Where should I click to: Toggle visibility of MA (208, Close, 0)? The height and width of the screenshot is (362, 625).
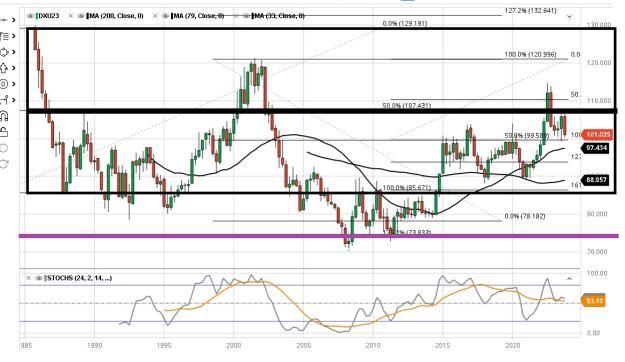click(81, 16)
